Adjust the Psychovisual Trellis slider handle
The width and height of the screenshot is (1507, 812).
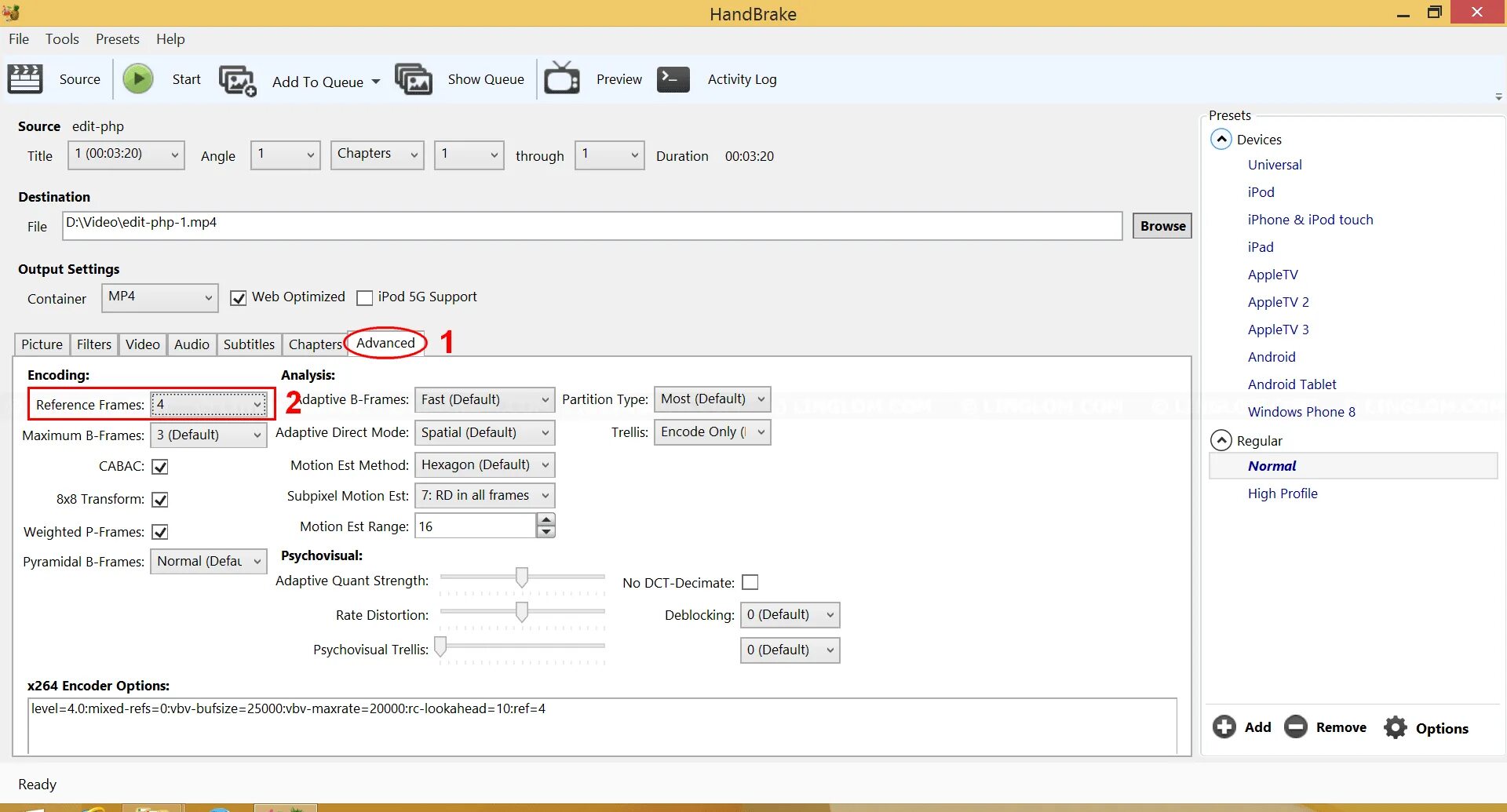tap(440, 646)
